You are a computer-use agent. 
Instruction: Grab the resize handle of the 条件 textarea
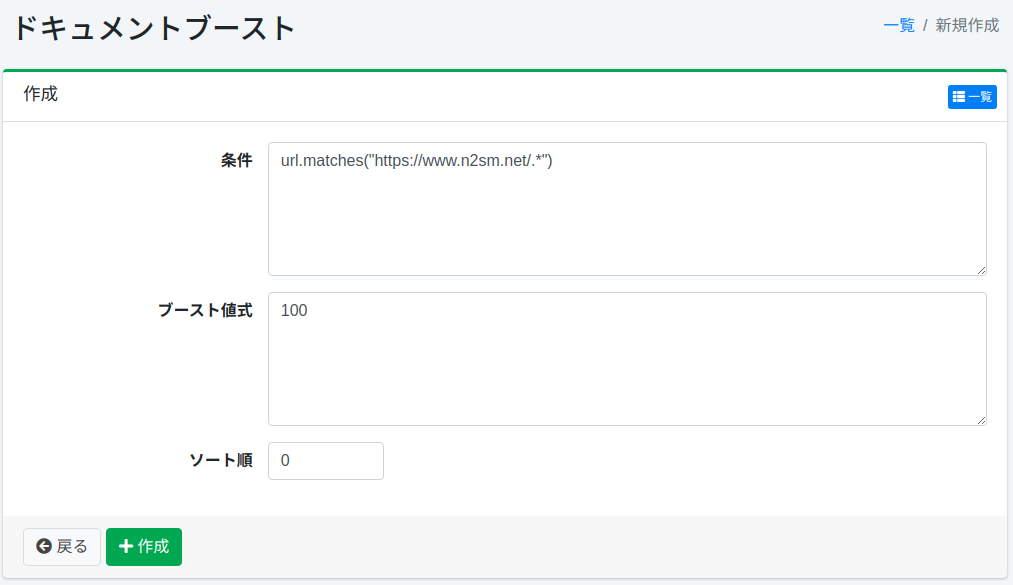click(981, 270)
